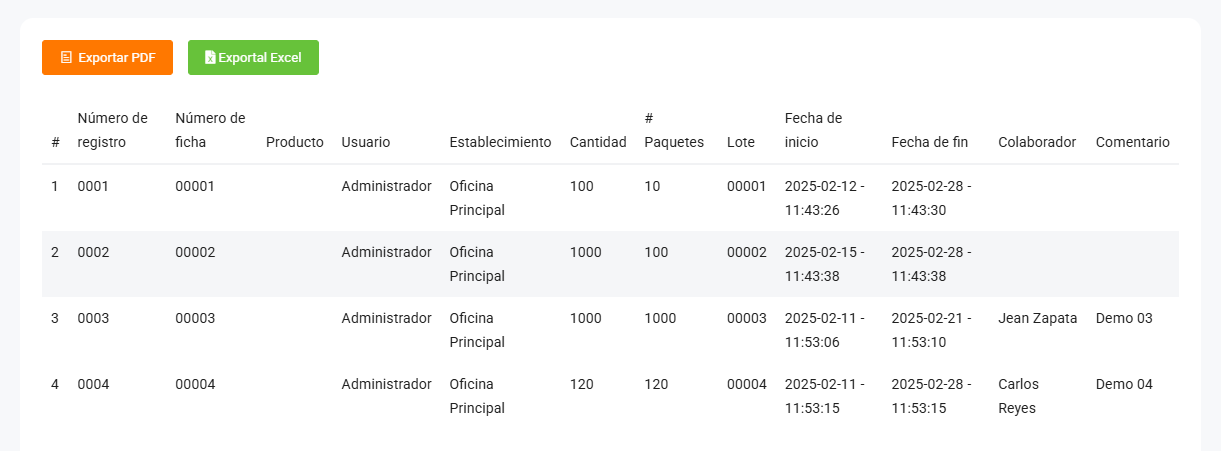
Task: Select registro number 0001 cell
Action: 92,186
